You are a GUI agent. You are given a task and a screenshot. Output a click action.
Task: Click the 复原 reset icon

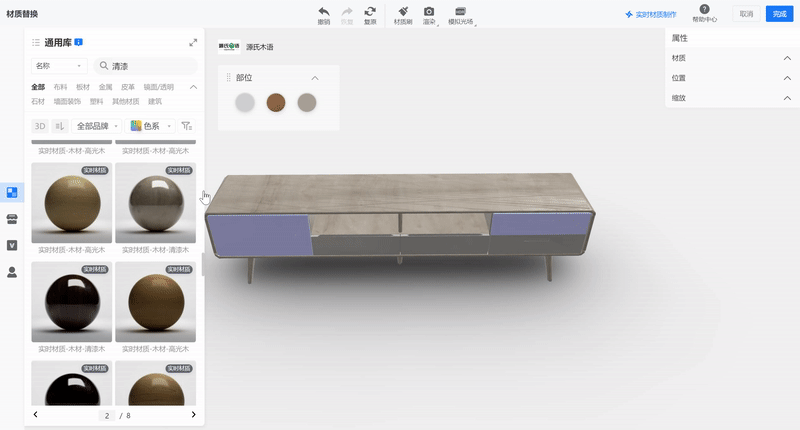point(370,11)
